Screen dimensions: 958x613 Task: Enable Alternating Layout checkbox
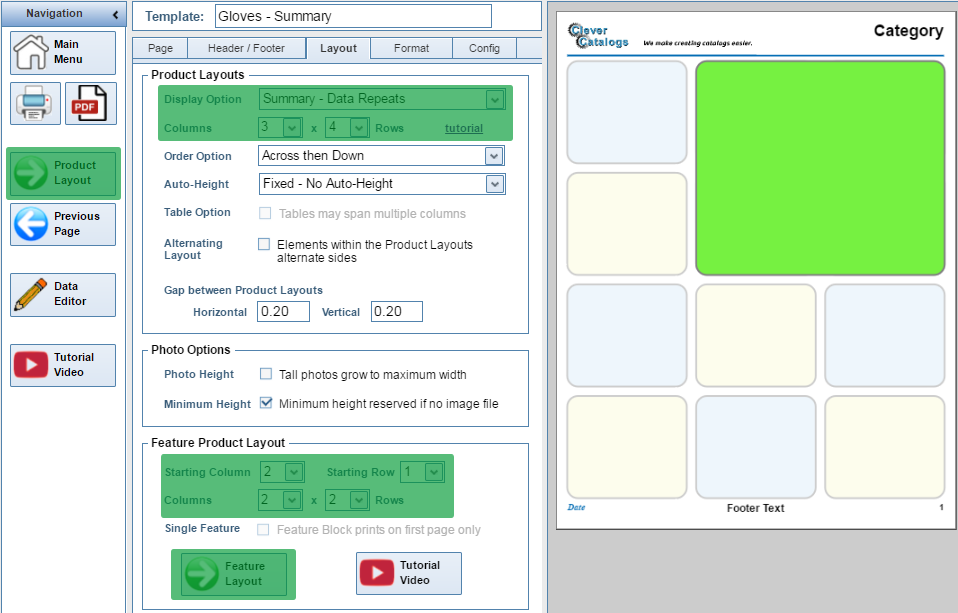[264, 244]
